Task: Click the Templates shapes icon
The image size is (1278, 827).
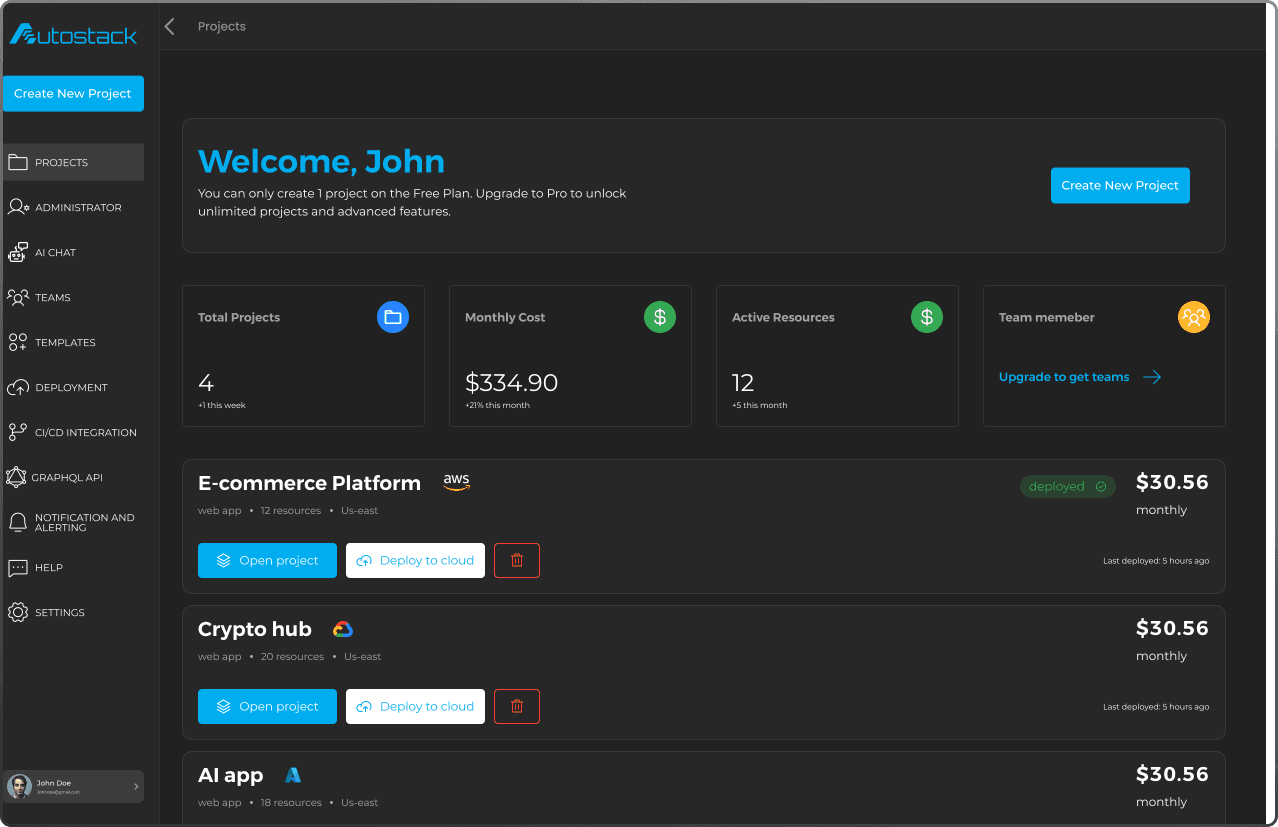Action: 17,342
